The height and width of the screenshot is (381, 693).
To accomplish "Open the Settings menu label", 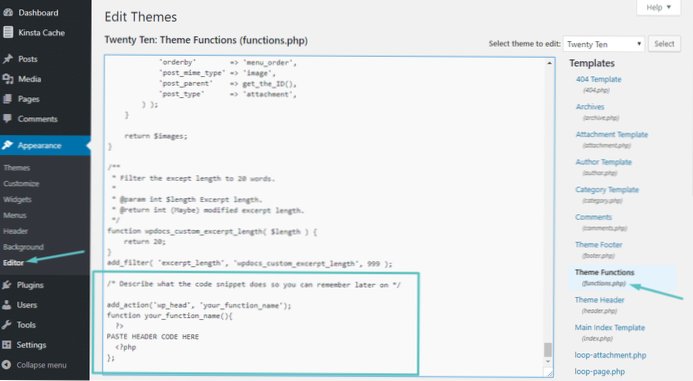I will click(31, 345).
